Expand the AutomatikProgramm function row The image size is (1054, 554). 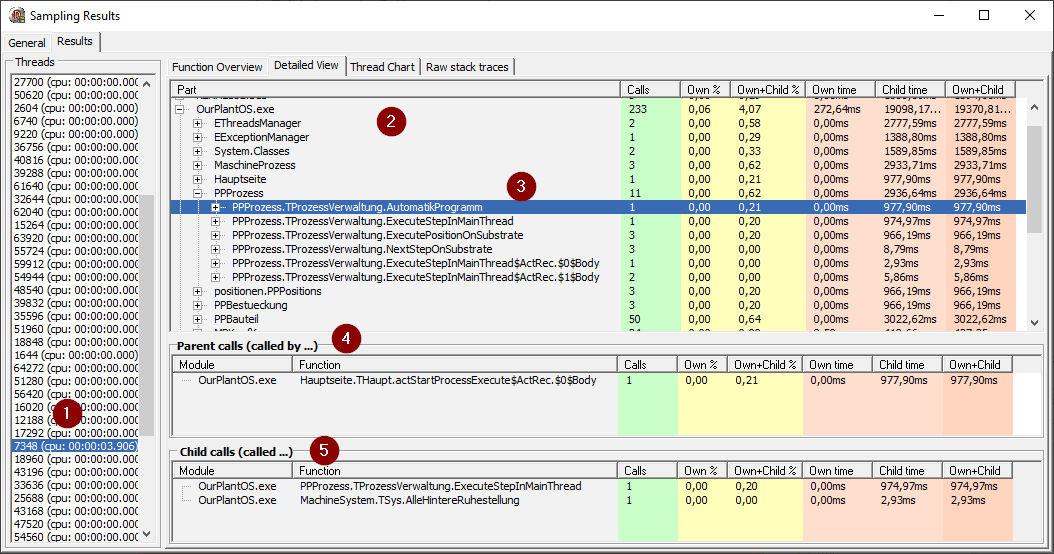[x=216, y=207]
